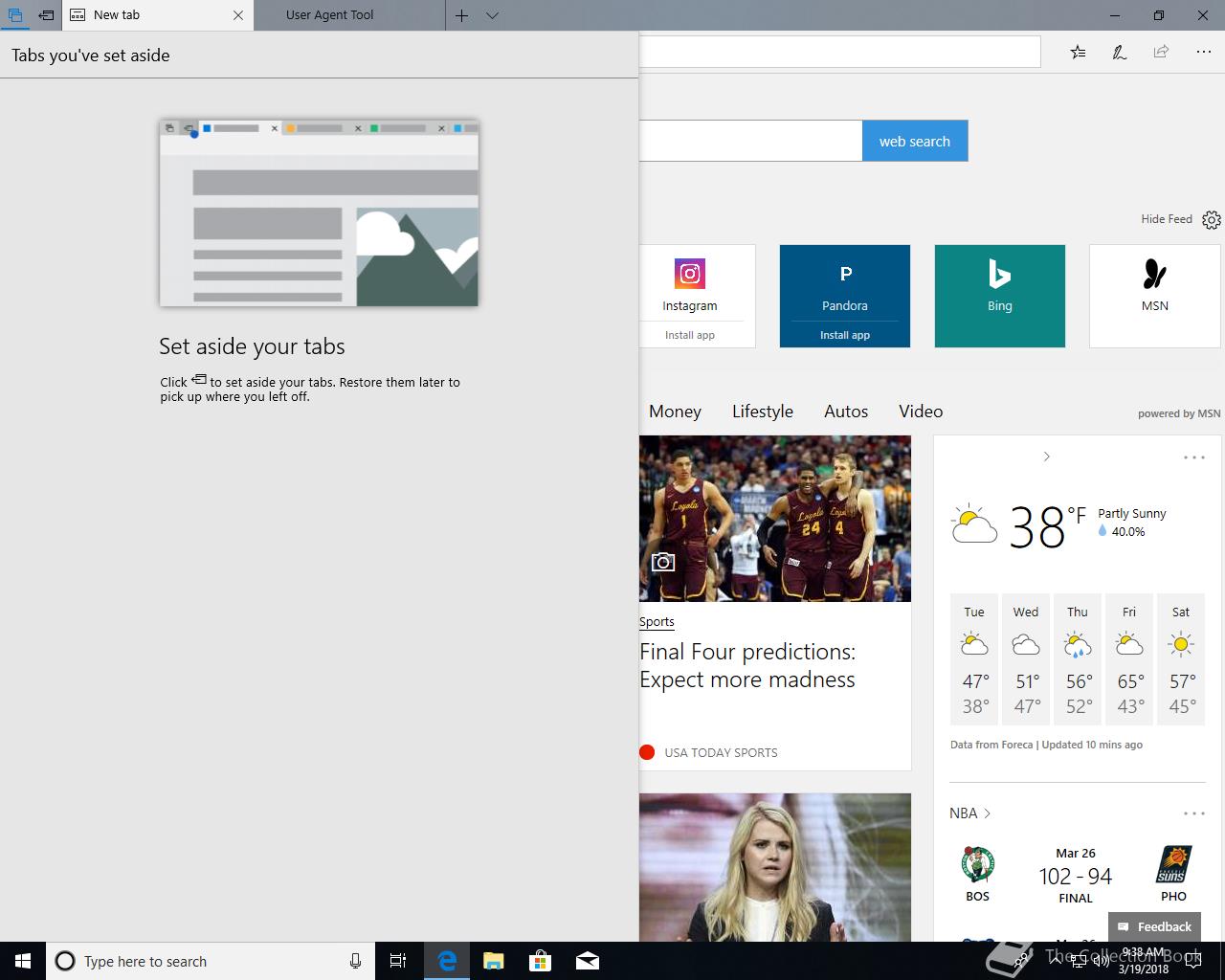This screenshot has height=980, width=1225.
Task: Open feed settings gear icon
Action: [1212, 220]
